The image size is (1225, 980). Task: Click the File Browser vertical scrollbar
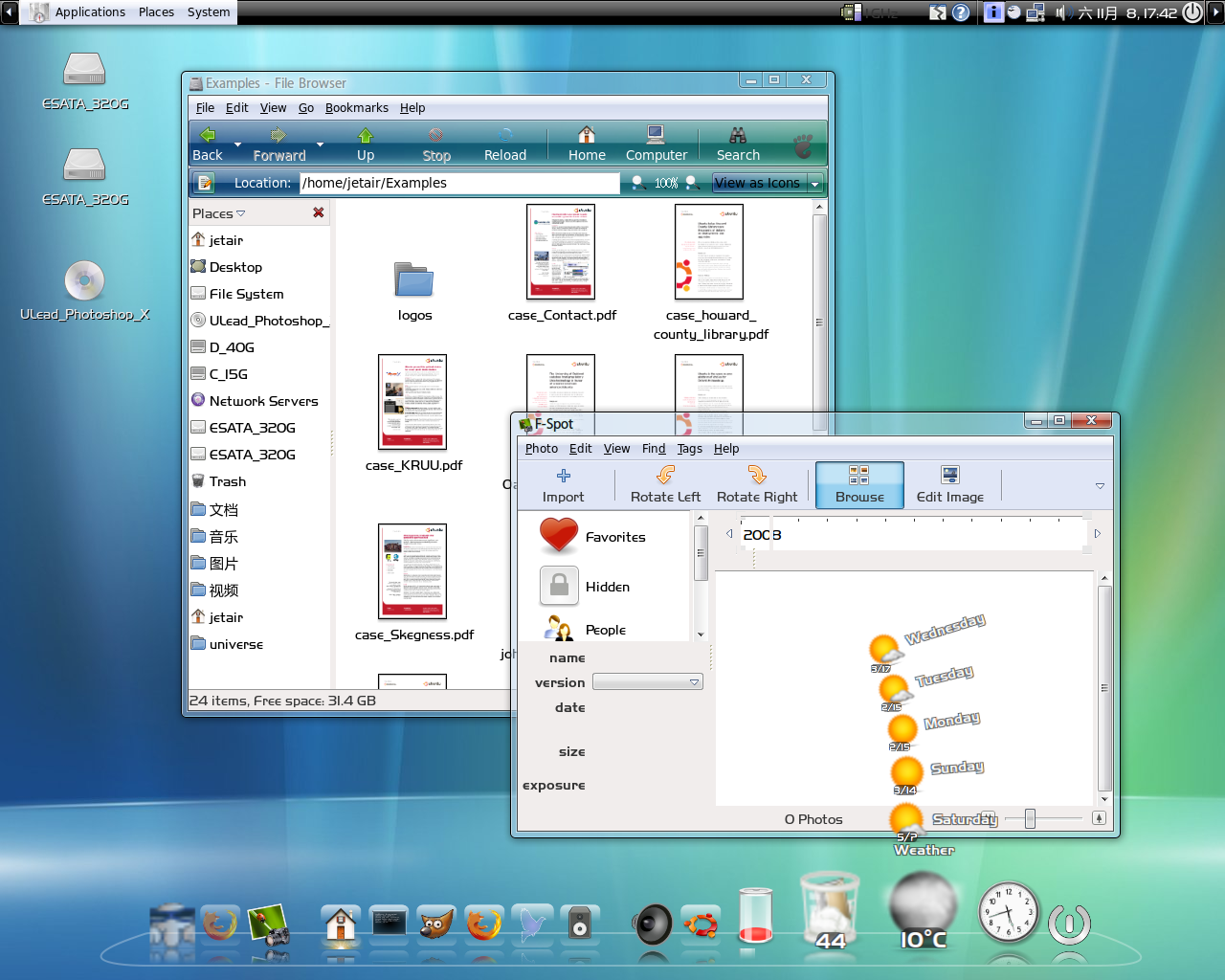819,323
